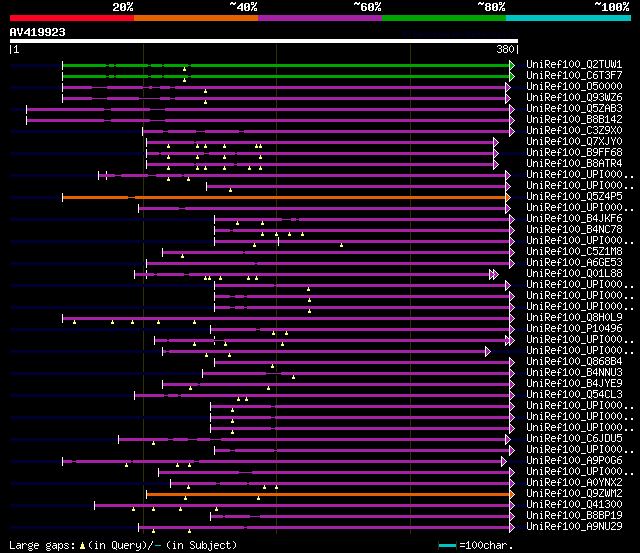
Task: Click the green end arrowhead of C6T3F7 row
Action: click(512, 76)
